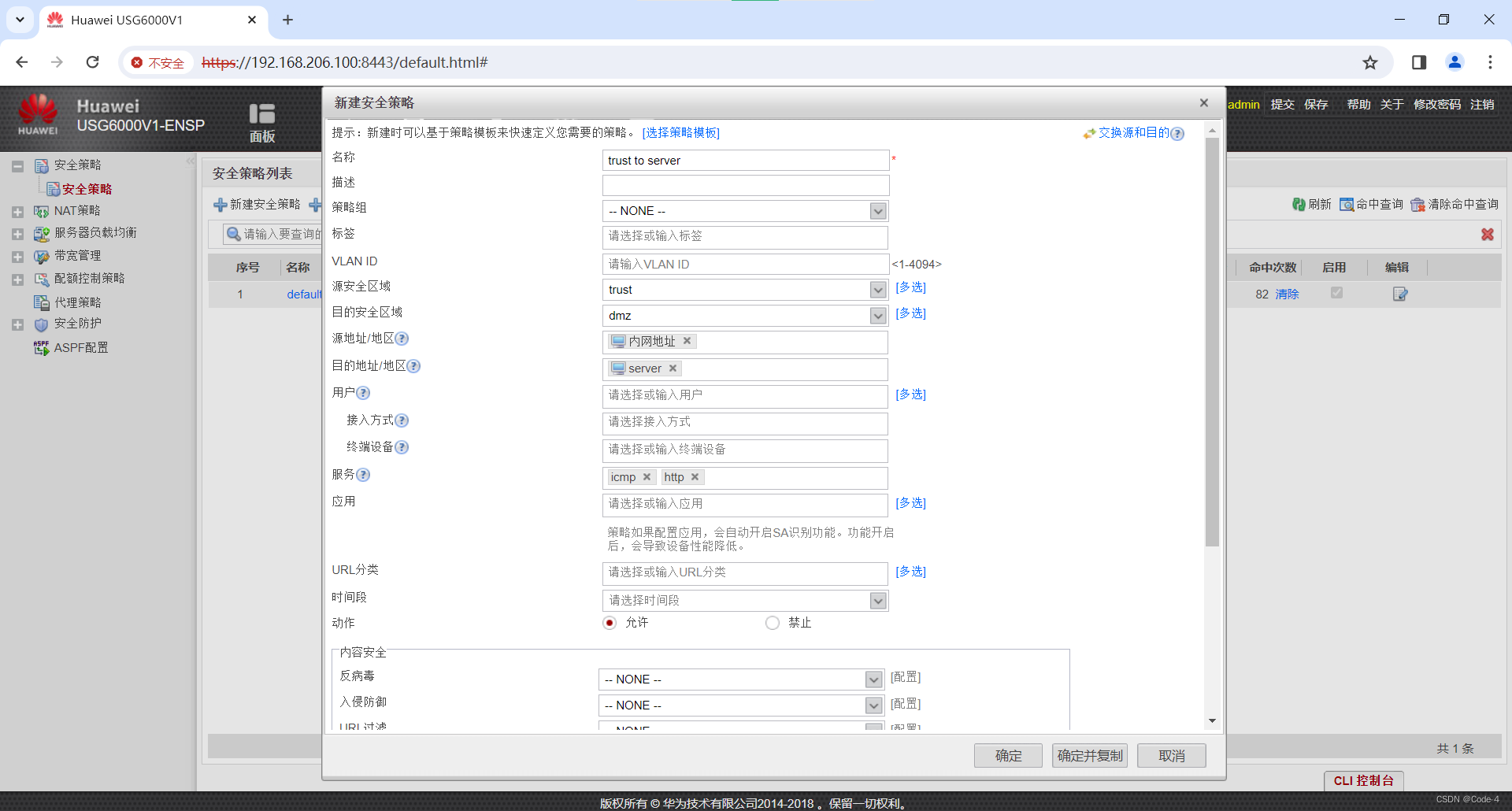Click the 面板 dashboard icon
Screen dimensions: 1512x811
tap(262, 114)
